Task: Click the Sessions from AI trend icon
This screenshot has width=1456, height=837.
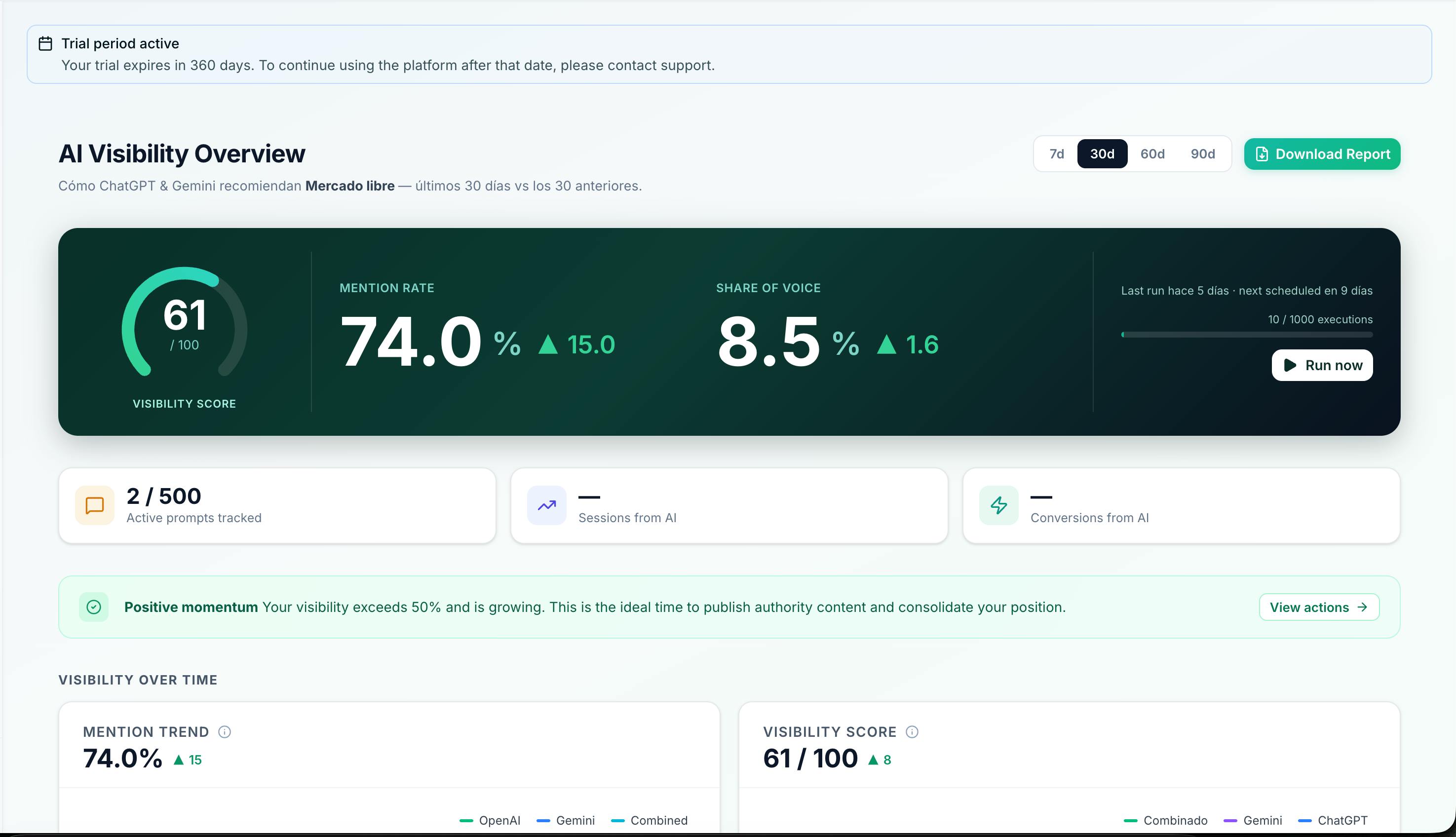Action: [547, 505]
